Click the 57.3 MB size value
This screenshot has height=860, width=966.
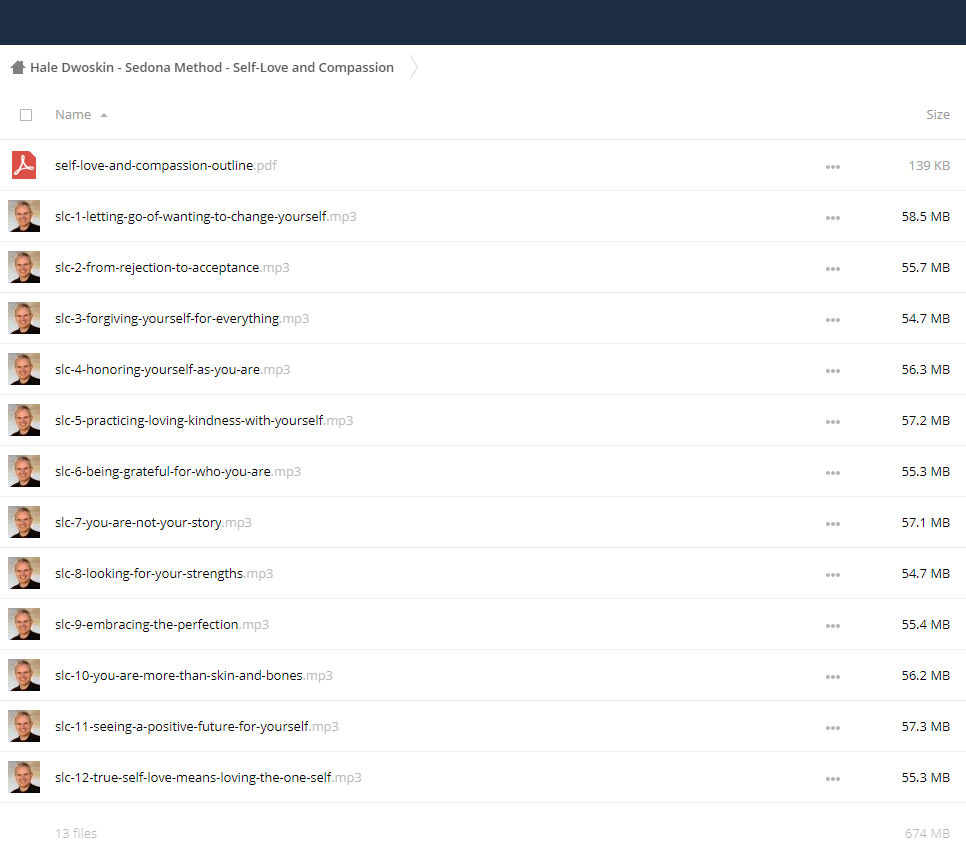925,728
